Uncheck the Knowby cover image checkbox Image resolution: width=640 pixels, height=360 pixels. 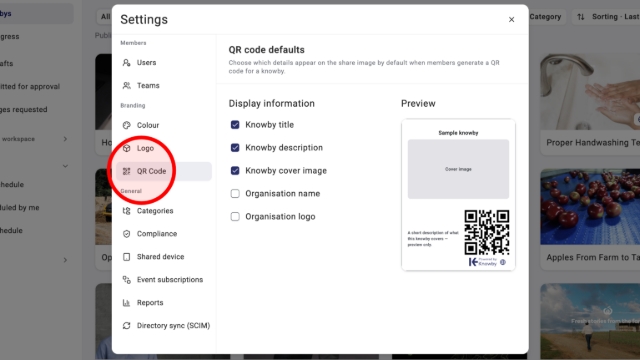(x=235, y=171)
